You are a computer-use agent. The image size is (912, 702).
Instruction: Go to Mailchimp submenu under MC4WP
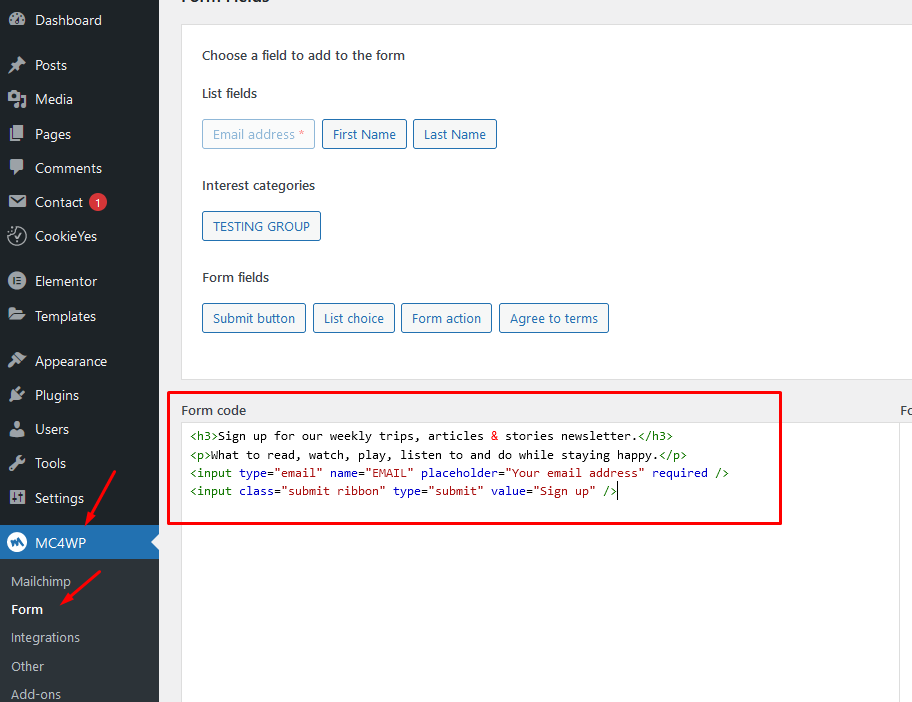click(x=41, y=581)
